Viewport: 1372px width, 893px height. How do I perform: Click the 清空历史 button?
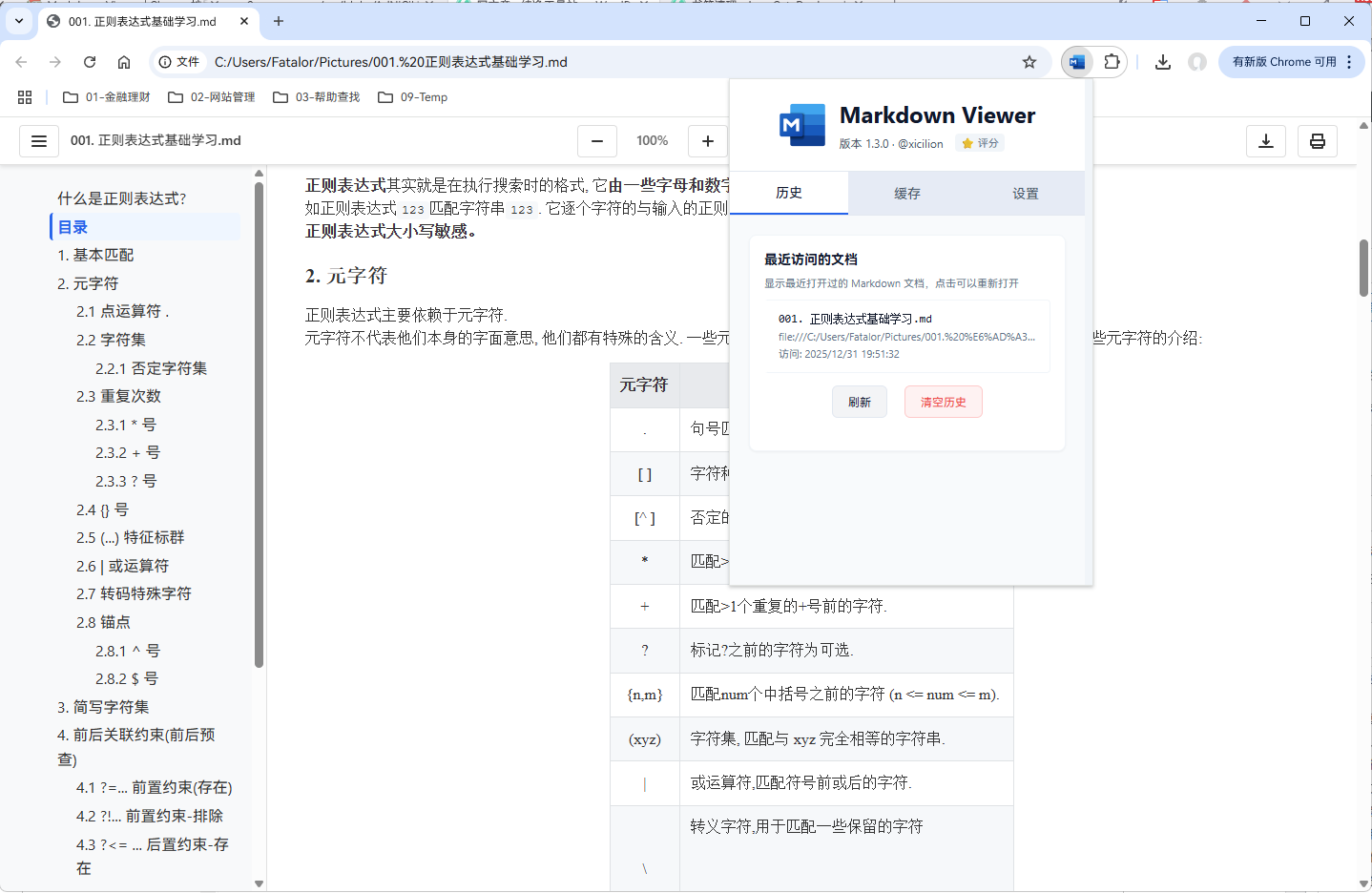943,402
